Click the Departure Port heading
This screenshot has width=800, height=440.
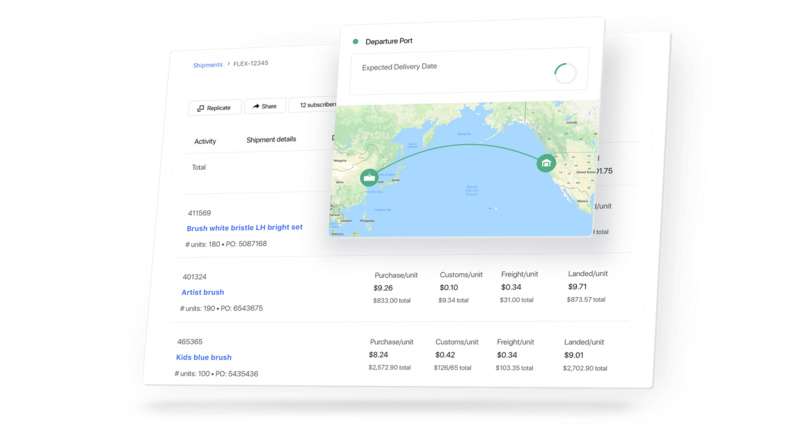pyautogui.click(x=389, y=41)
